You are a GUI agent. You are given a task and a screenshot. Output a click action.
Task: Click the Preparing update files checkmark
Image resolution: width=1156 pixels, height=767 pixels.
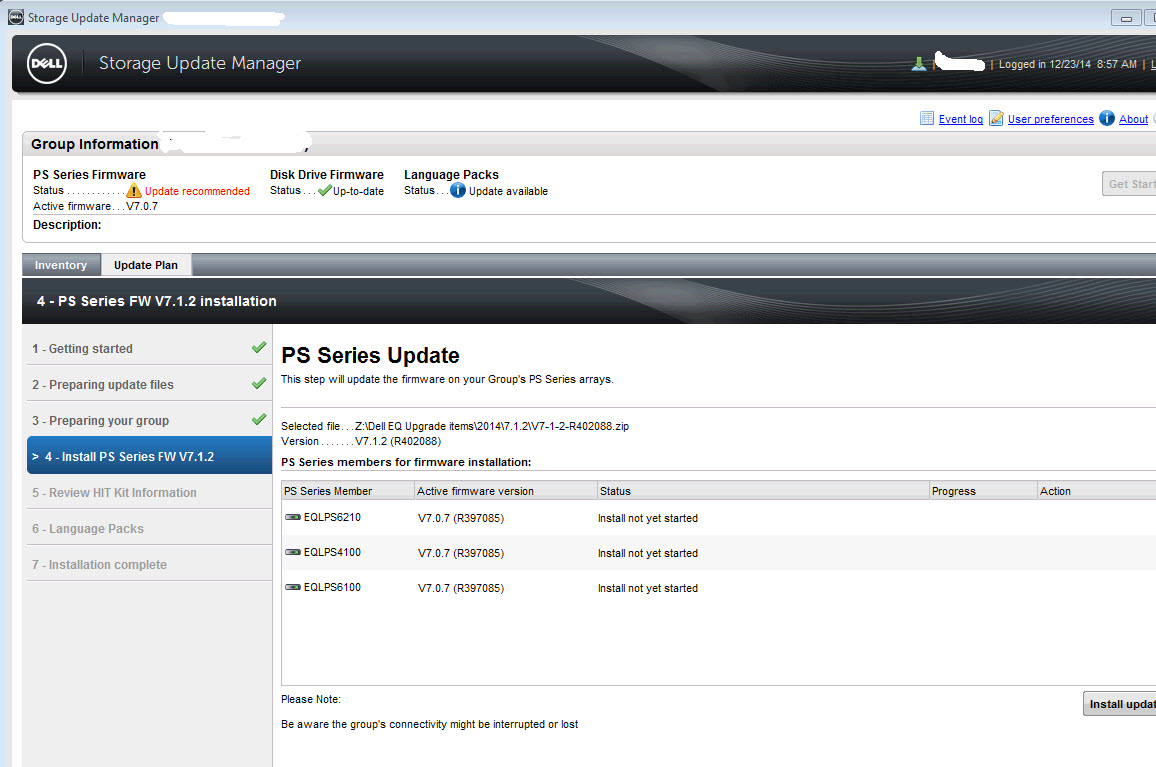pyautogui.click(x=259, y=384)
